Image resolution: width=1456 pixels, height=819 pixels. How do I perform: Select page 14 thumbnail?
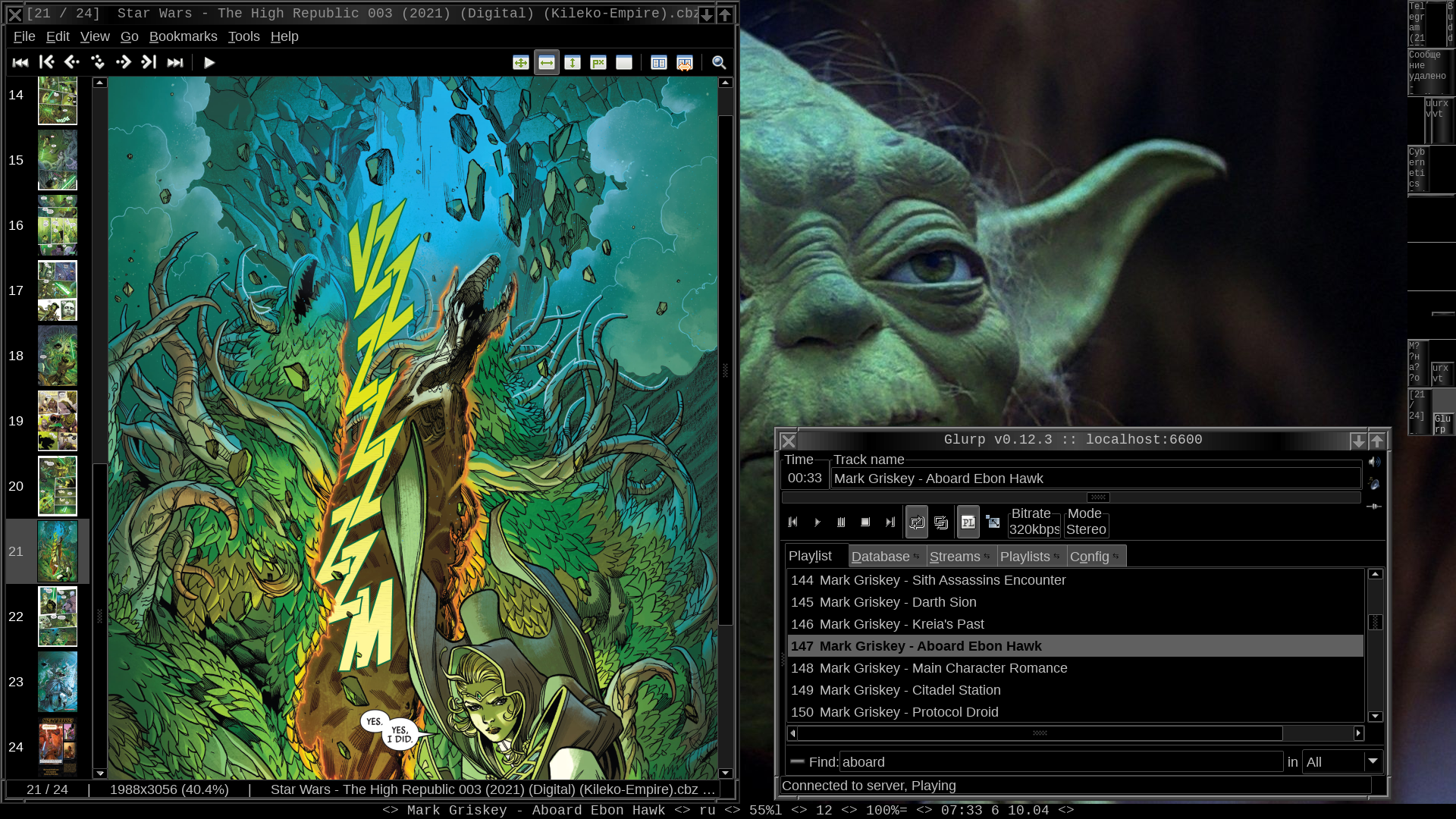(58, 100)
